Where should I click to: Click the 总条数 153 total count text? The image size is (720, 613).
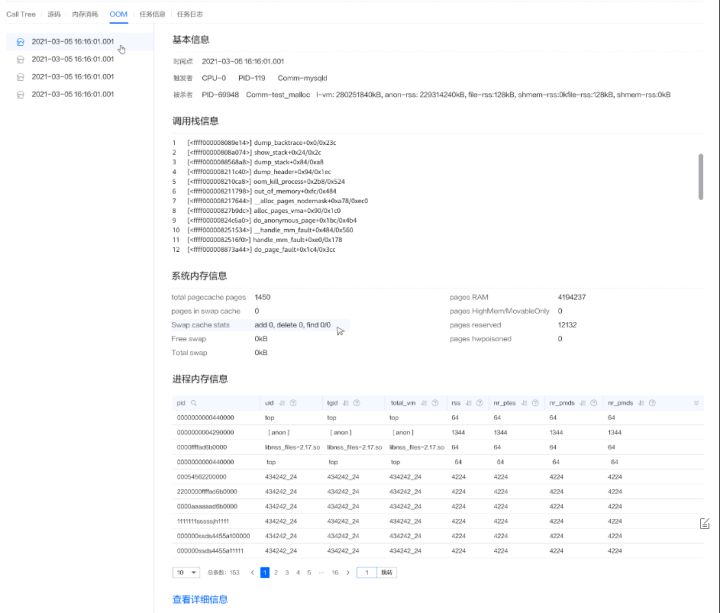coord(224,573)
